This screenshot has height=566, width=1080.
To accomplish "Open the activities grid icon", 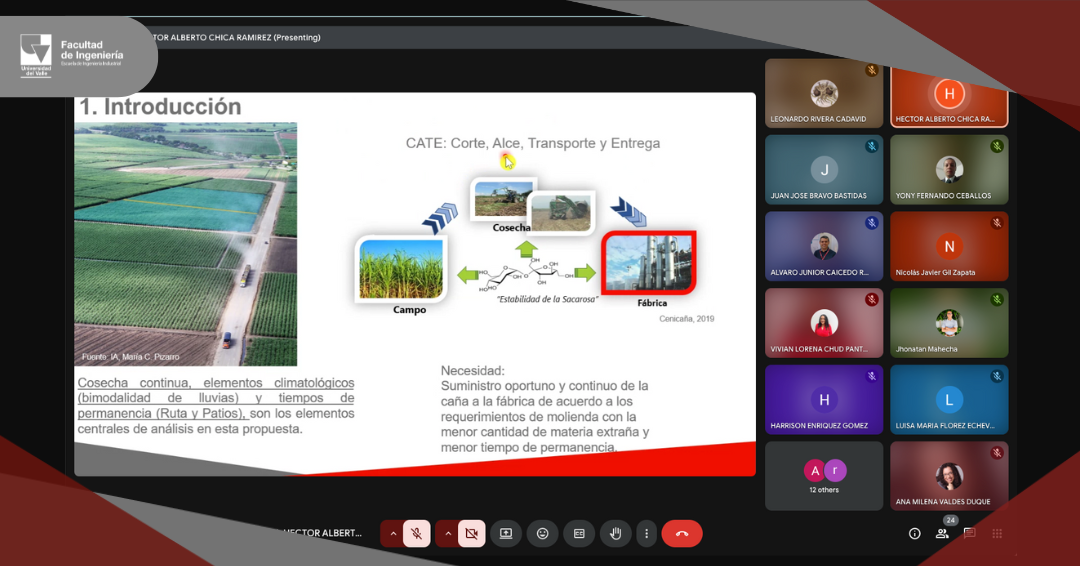I will point(997,534).
